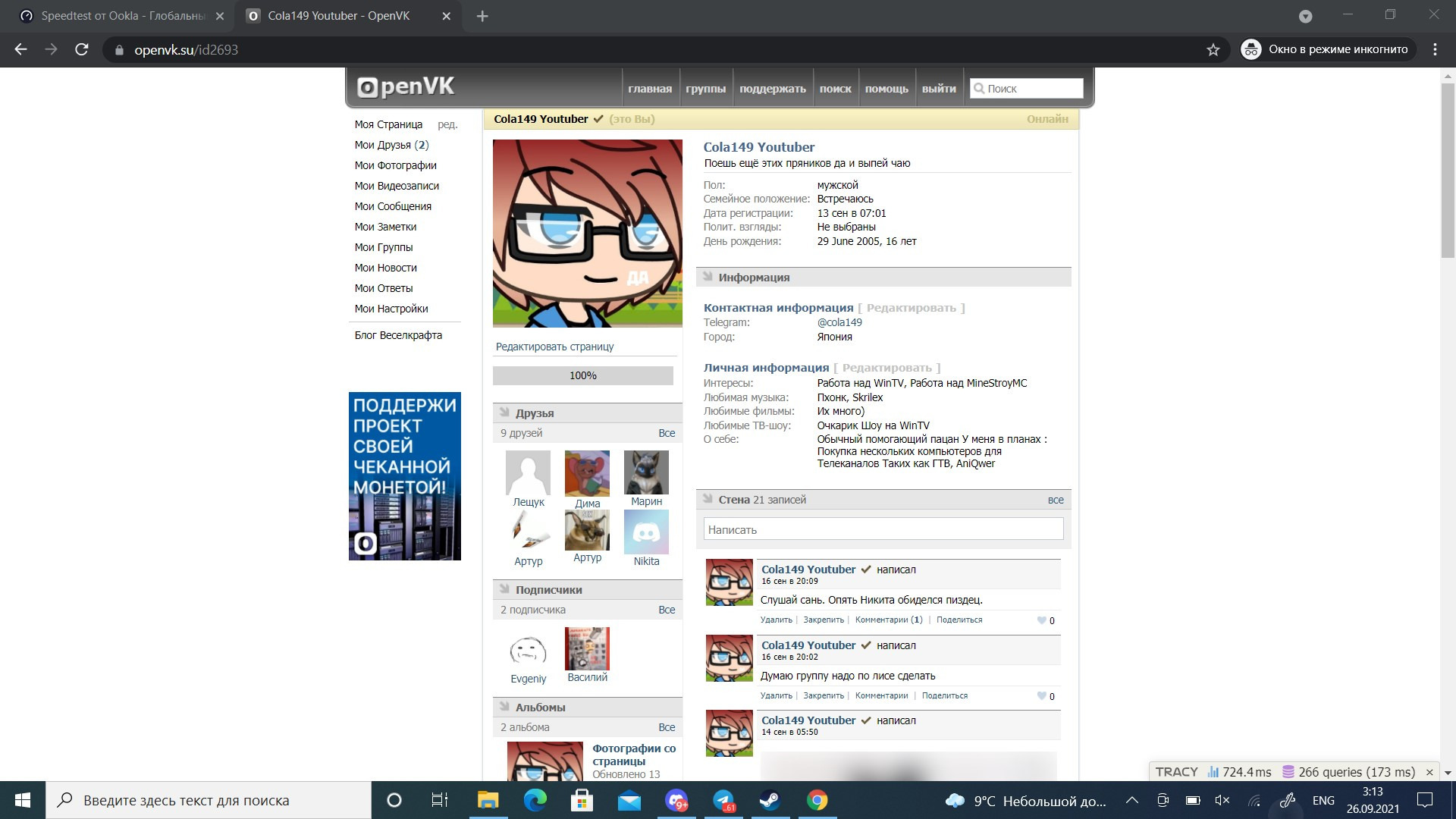Click the OpenVK logo in the header
1456x819 pixels.
click(406, 87)
